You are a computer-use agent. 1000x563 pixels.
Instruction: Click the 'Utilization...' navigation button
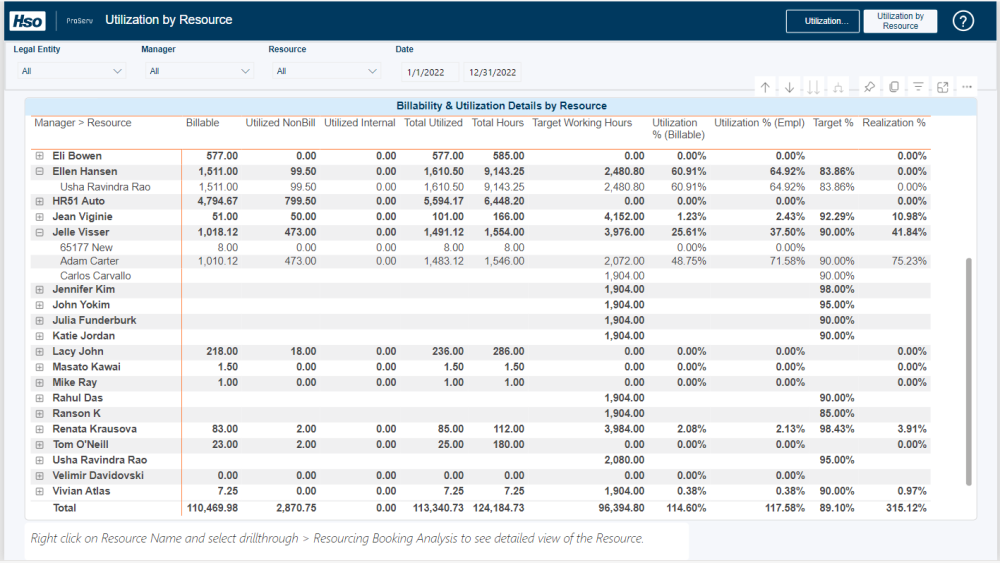click(x=823, y=21)
